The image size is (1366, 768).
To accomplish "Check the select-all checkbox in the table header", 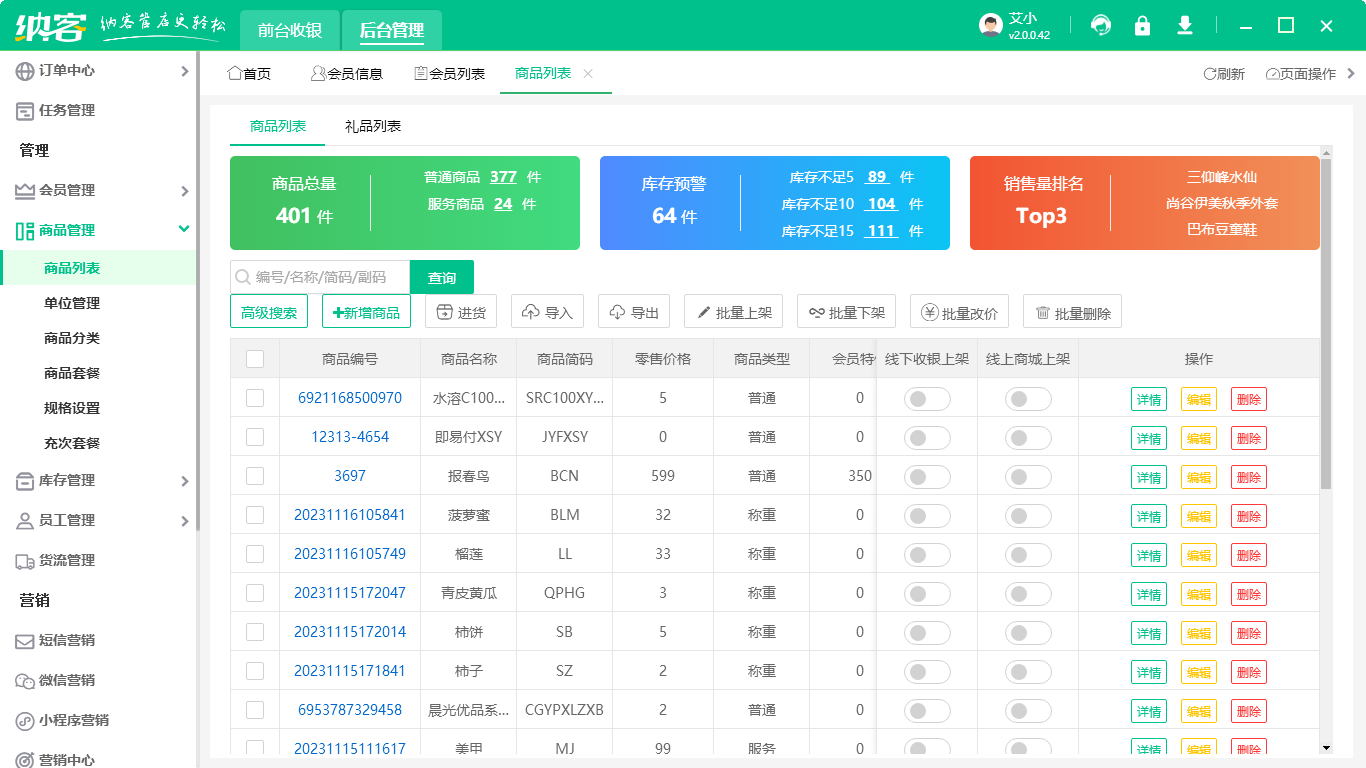I will (x=255, y=358).
